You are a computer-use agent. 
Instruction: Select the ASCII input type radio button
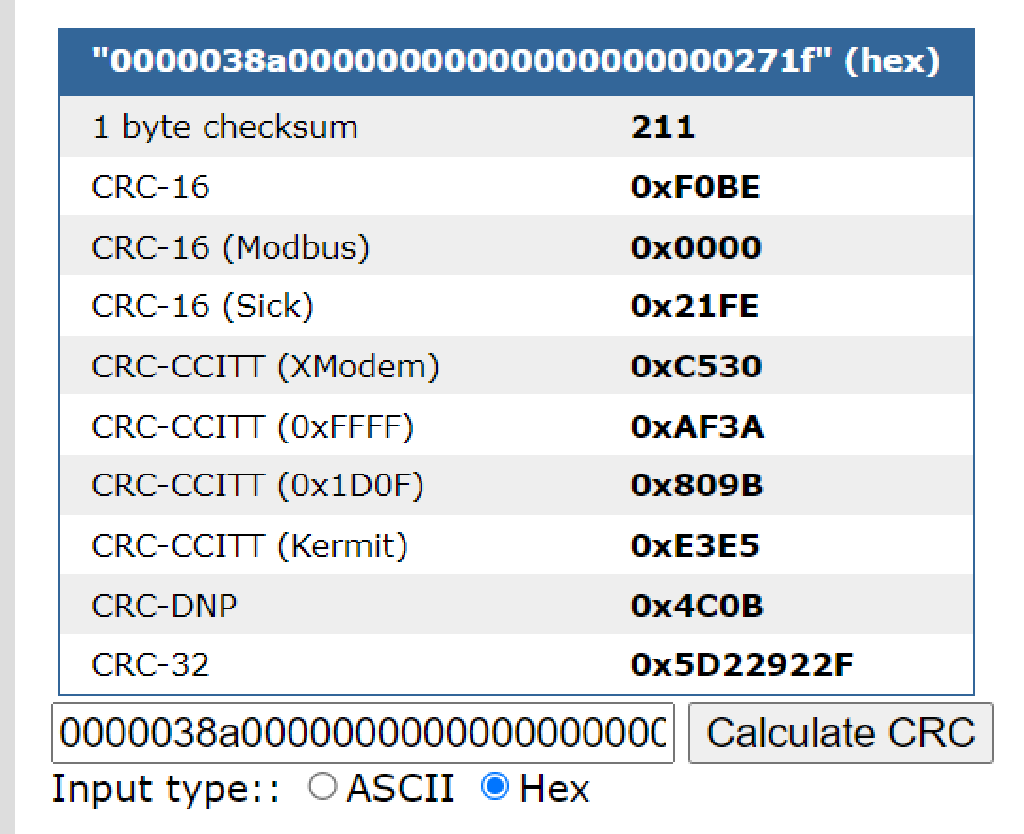(323, 788)
